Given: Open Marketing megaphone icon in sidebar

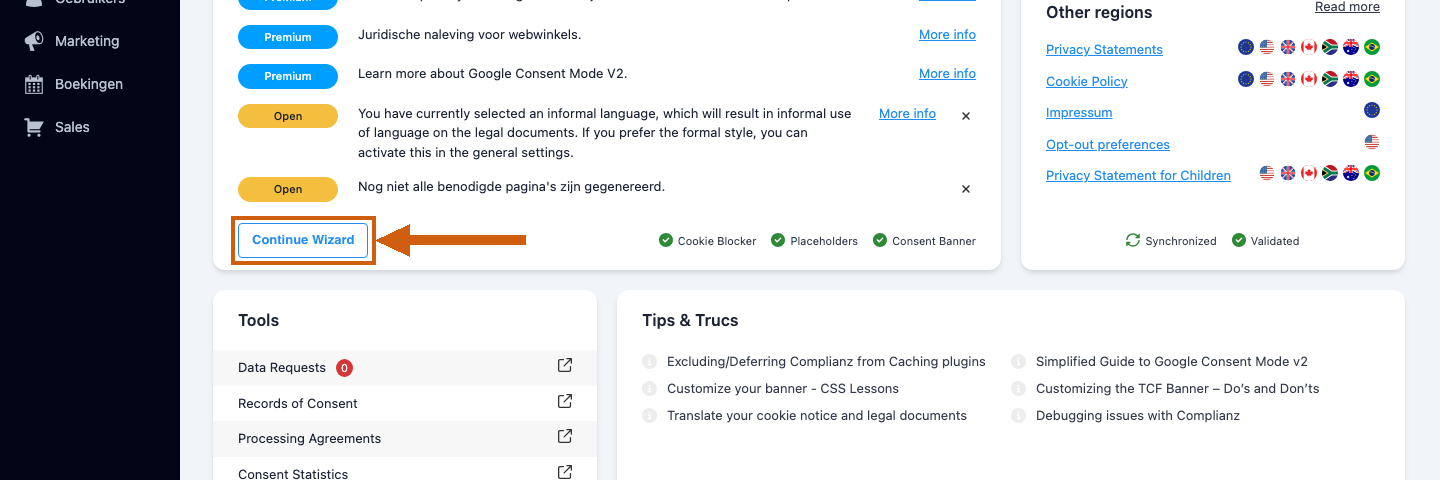Looking at the screenshot, I should coord(34,41).
